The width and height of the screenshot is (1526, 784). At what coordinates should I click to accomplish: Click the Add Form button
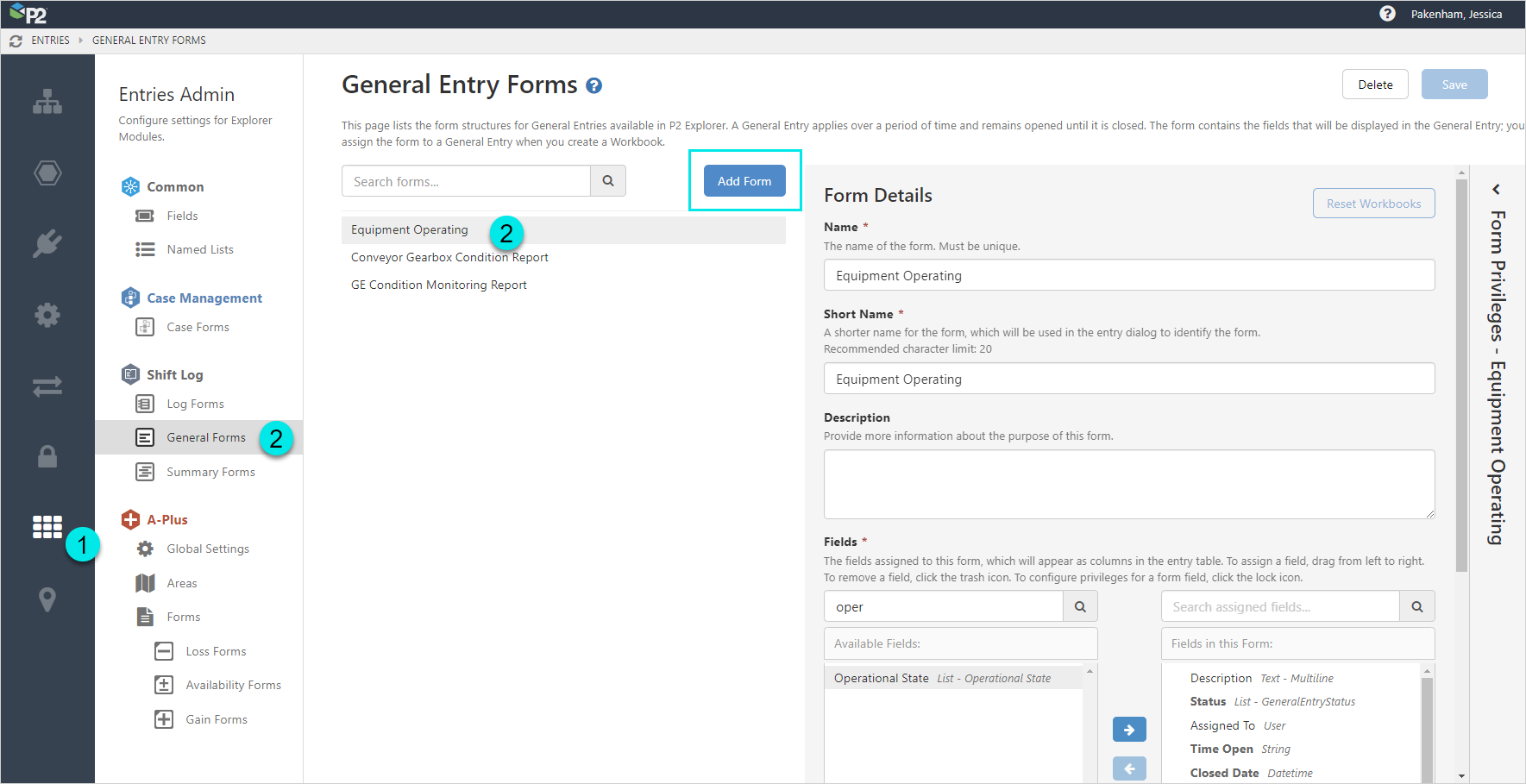click(744, 181)
